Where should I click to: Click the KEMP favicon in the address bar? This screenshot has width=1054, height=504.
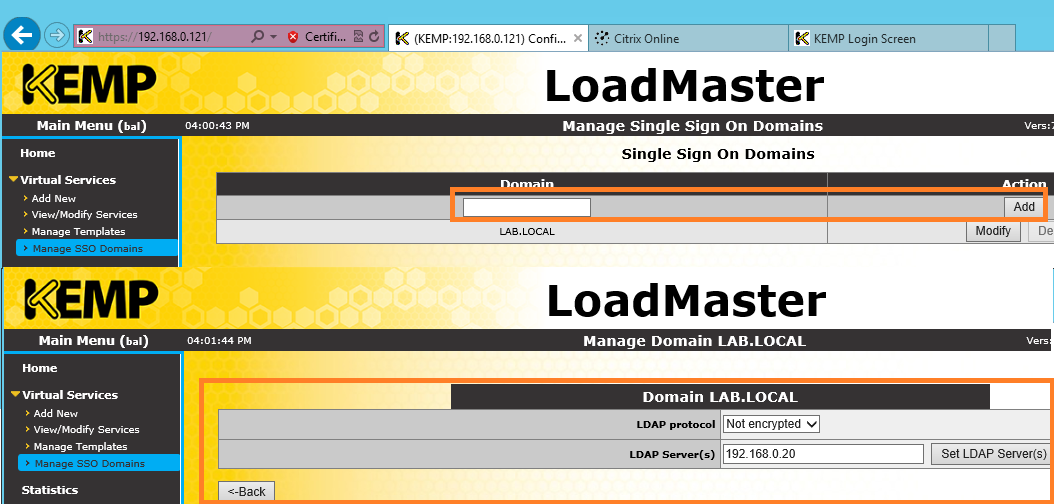pos(84,36)
